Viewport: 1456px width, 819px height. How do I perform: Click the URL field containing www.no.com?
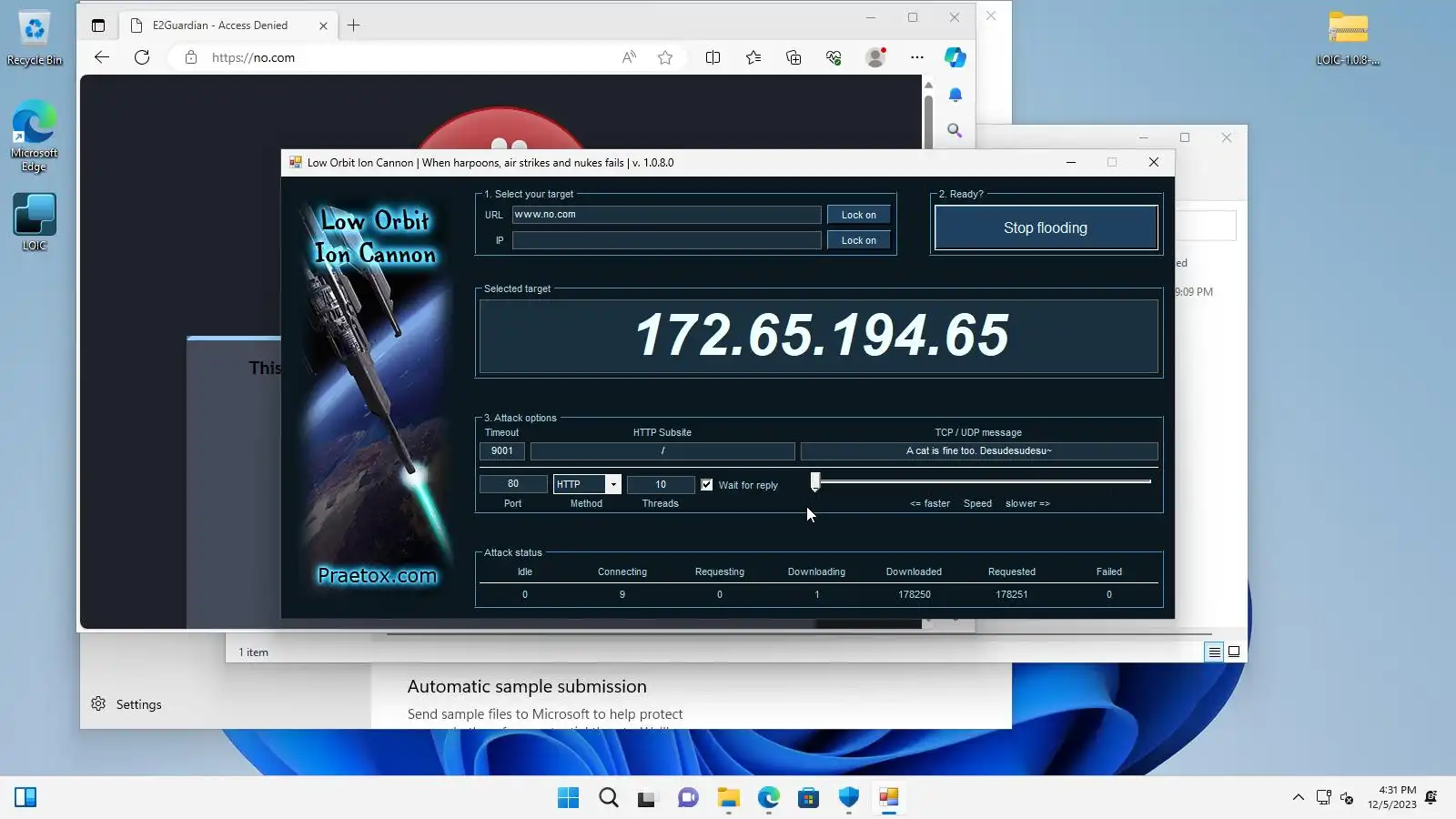[666, 215]
